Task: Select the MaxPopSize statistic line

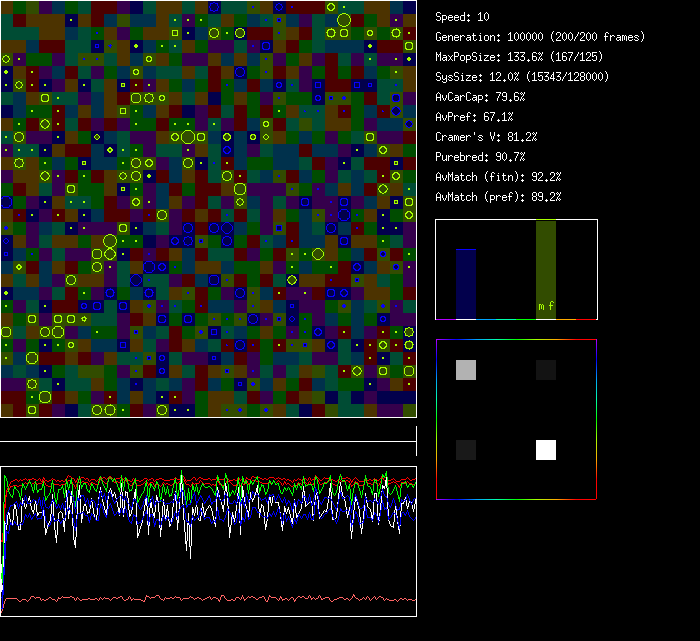Action: click(520, 57)
